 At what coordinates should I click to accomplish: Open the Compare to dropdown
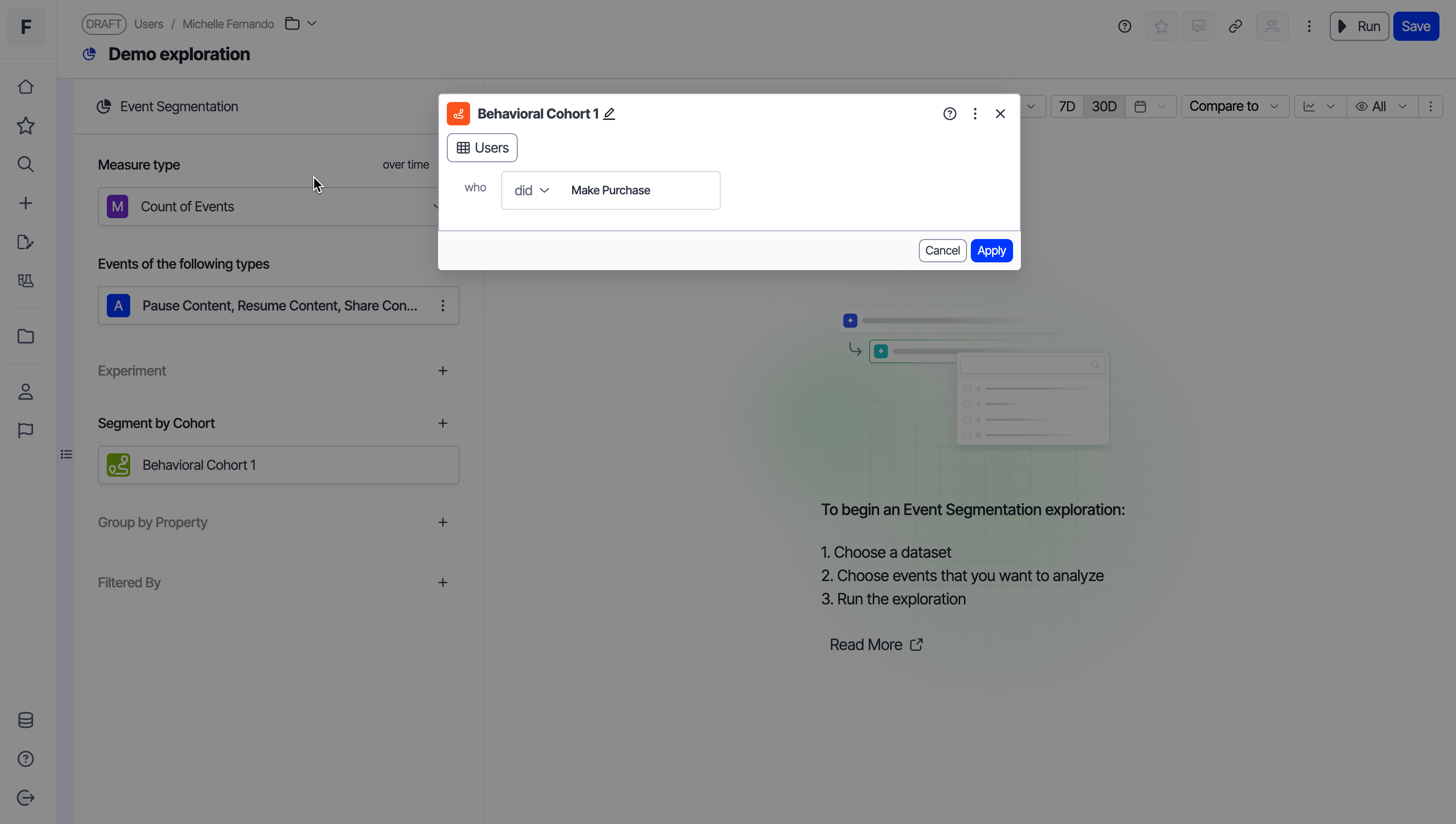[x=1234, y=106]
